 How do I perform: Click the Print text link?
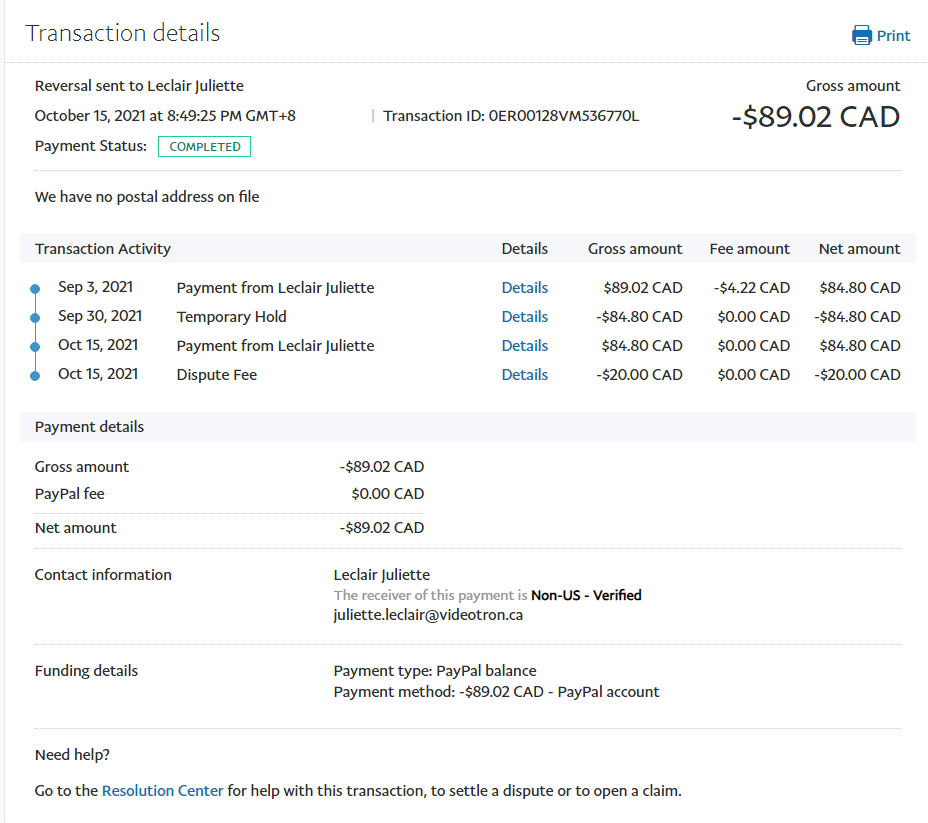(x=893, y=36)
